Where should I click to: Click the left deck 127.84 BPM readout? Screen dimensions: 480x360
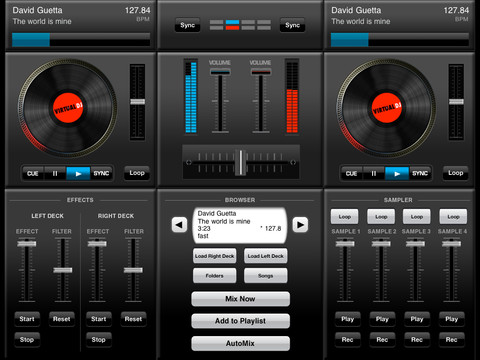138,10
